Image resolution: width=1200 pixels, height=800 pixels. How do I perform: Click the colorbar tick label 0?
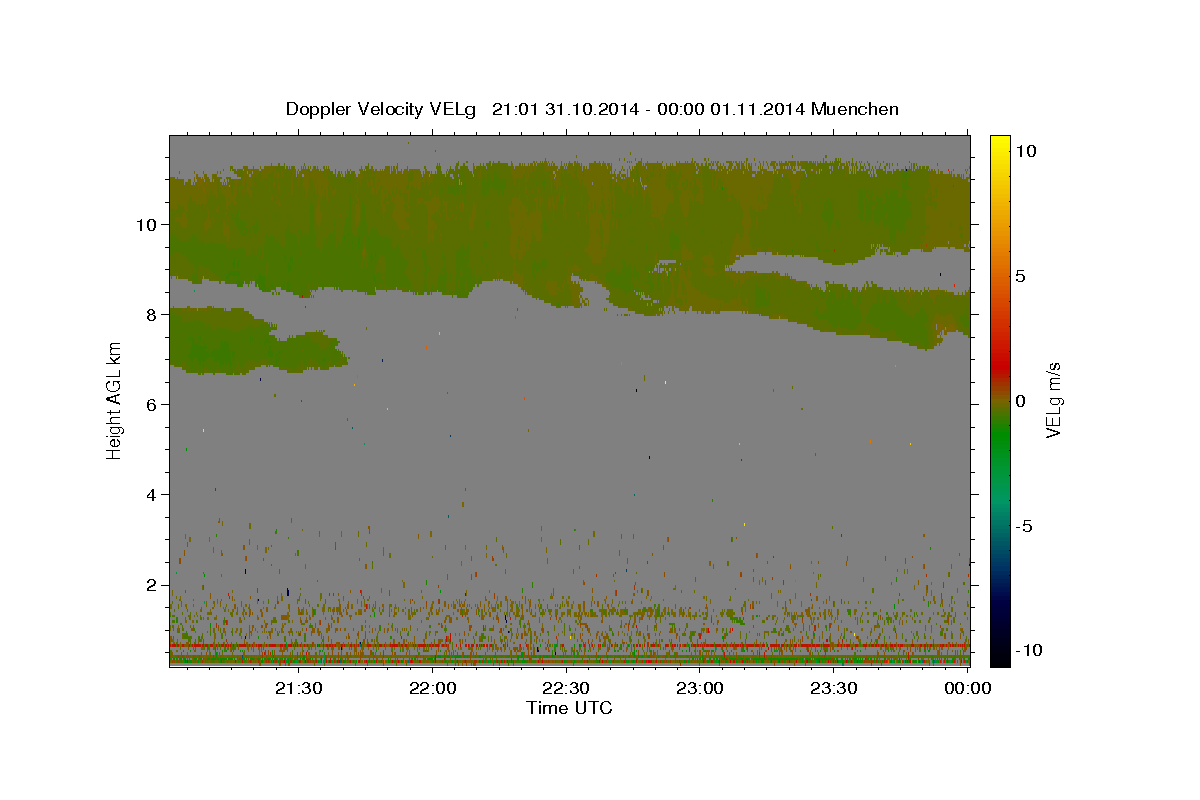click(1022, 401)
